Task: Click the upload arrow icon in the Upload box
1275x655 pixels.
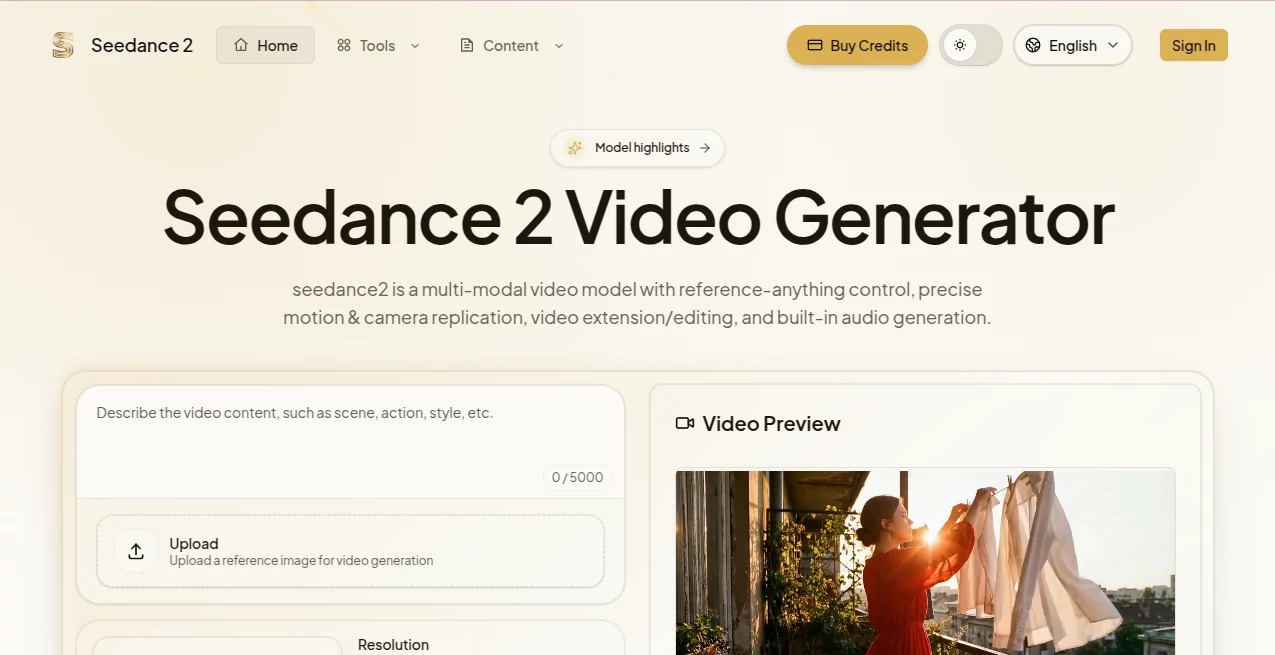Action: (x=135, y=551)
